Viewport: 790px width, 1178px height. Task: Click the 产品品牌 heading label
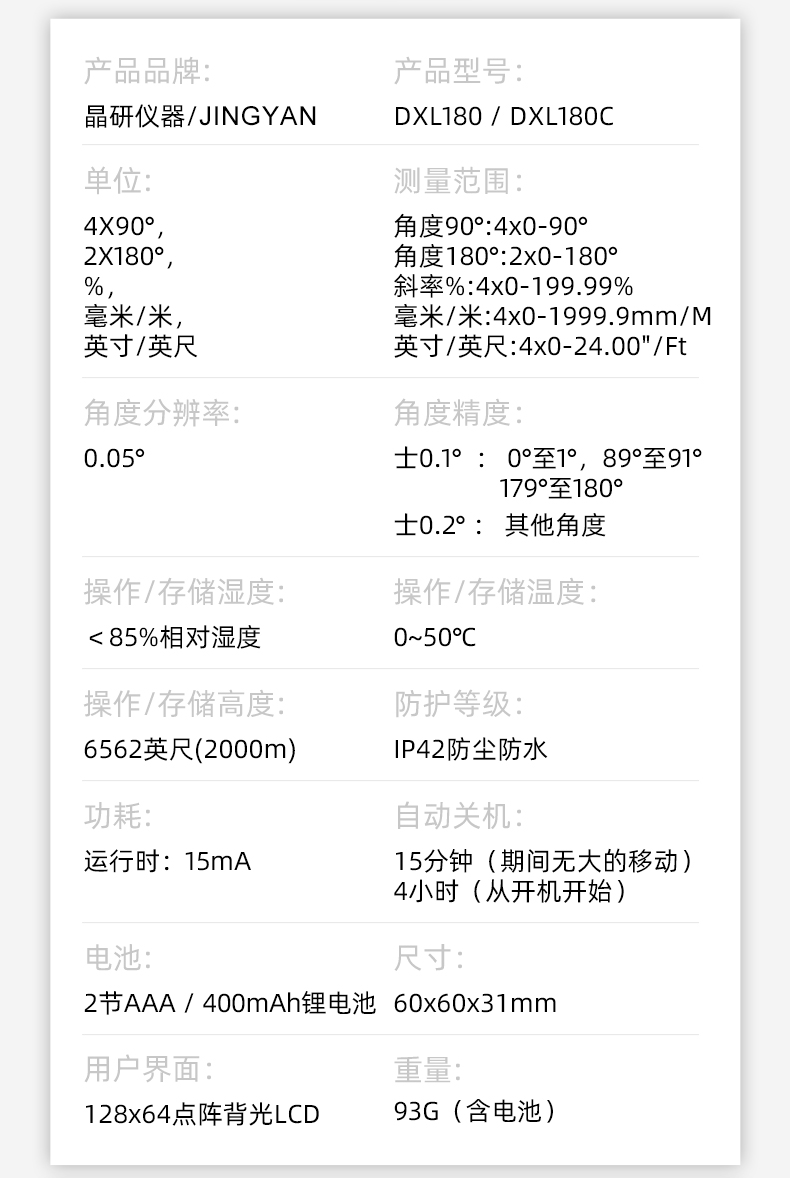pyautogui.click(x=147, y=72)
